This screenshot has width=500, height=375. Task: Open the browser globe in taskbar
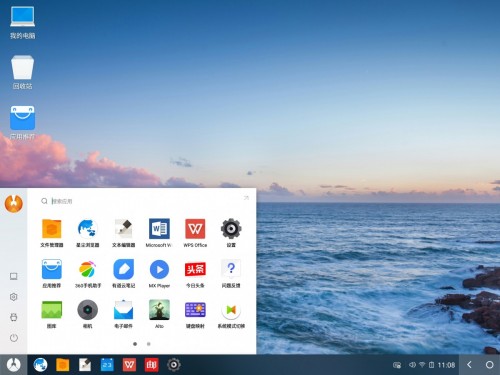coord(40,365)
